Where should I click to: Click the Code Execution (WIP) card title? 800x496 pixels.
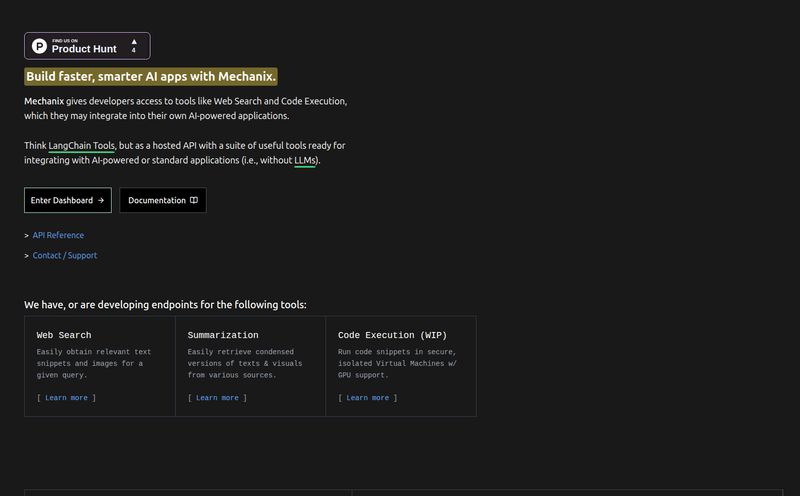click(x=392, y=335)
